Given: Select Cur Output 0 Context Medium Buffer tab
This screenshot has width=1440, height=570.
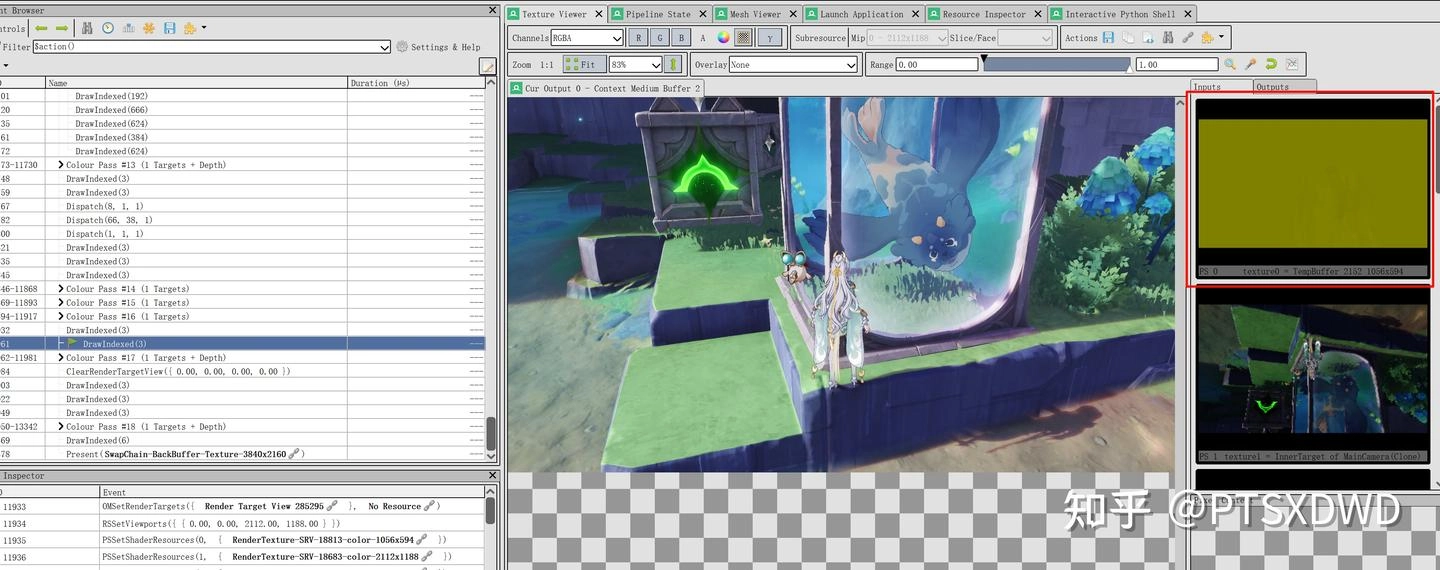Looking at the screenshot, I should coord(605,88).
